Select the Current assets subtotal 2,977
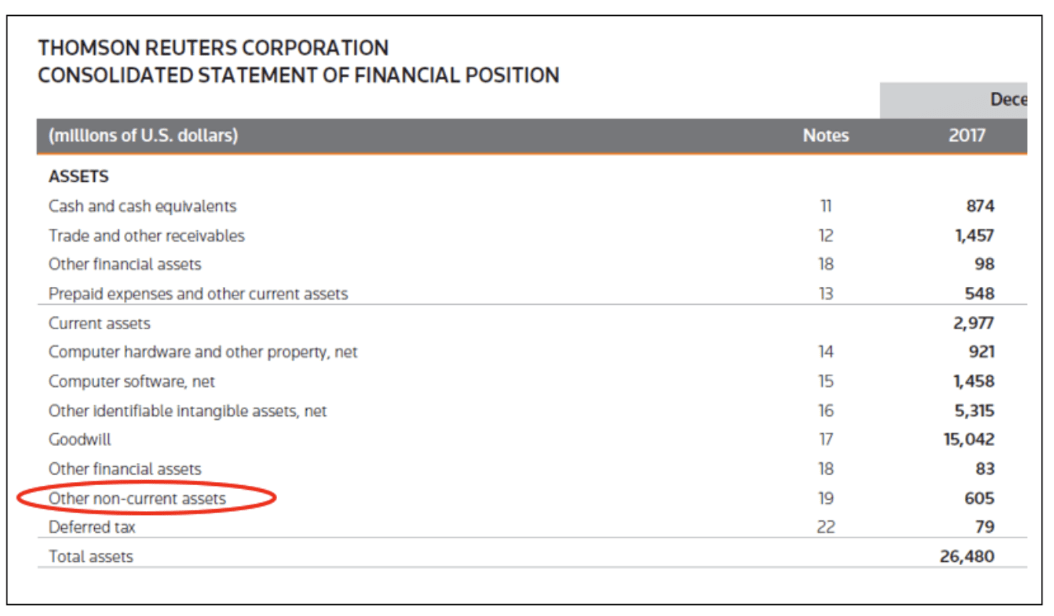The image size is (1054, 616). [x=974, y=323]
